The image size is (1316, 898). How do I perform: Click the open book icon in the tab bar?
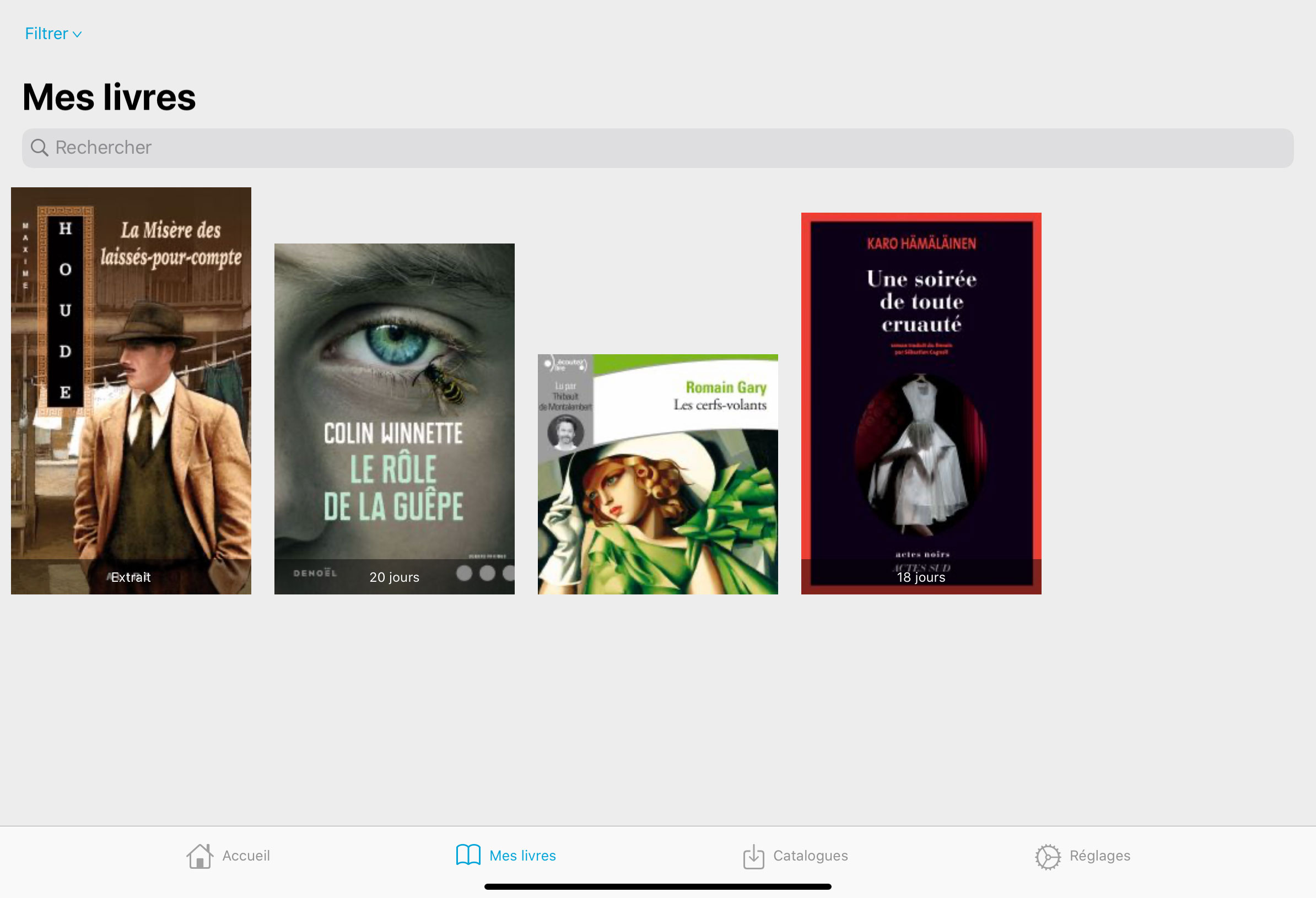(x=468, y=855)
